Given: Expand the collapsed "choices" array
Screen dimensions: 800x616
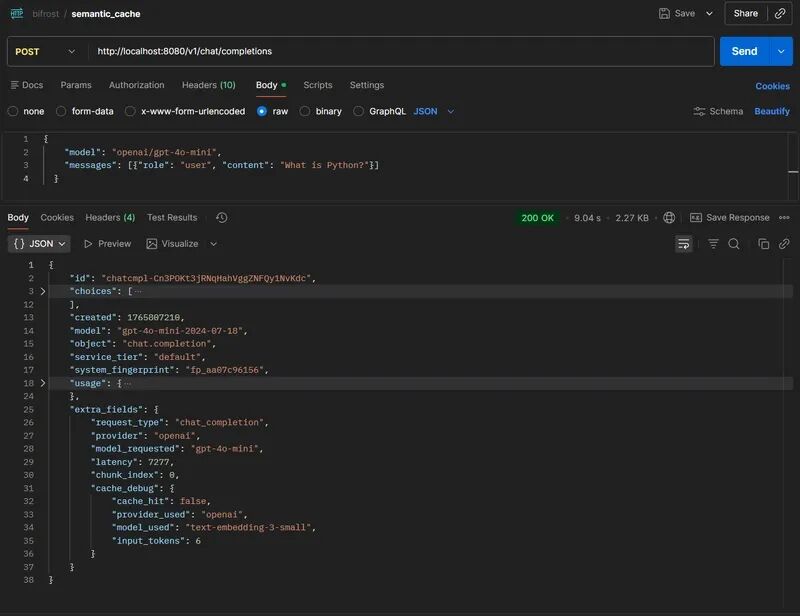Looking at the screenshot, I should (42, 291).
